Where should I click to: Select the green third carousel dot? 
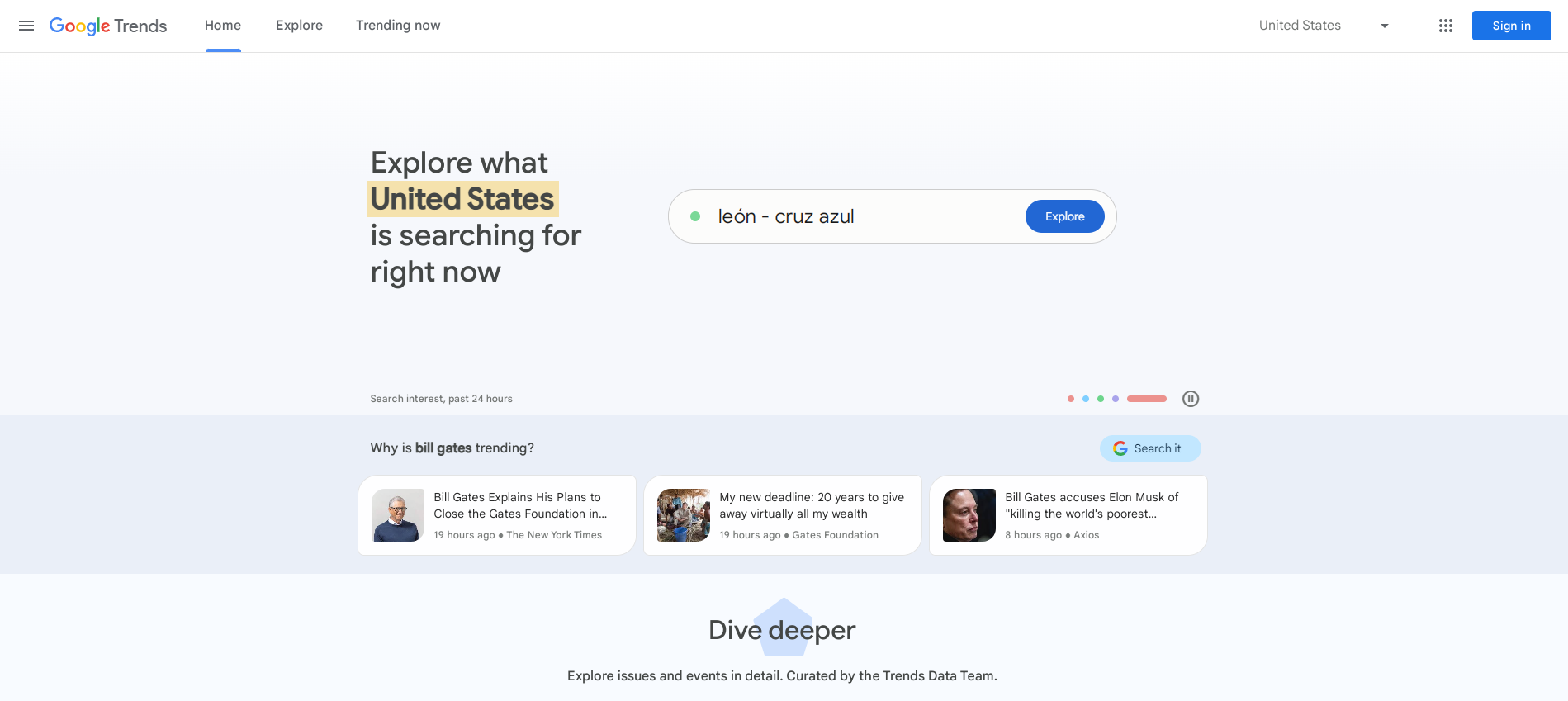pyautogui.click(x=1100, y=399)
